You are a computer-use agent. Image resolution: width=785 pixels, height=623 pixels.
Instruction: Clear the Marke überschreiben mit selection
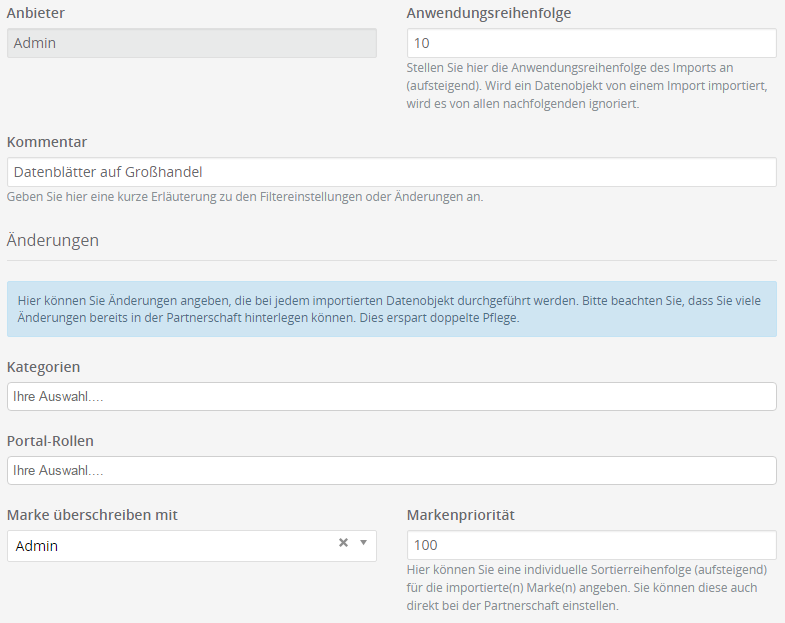point(343,543)
